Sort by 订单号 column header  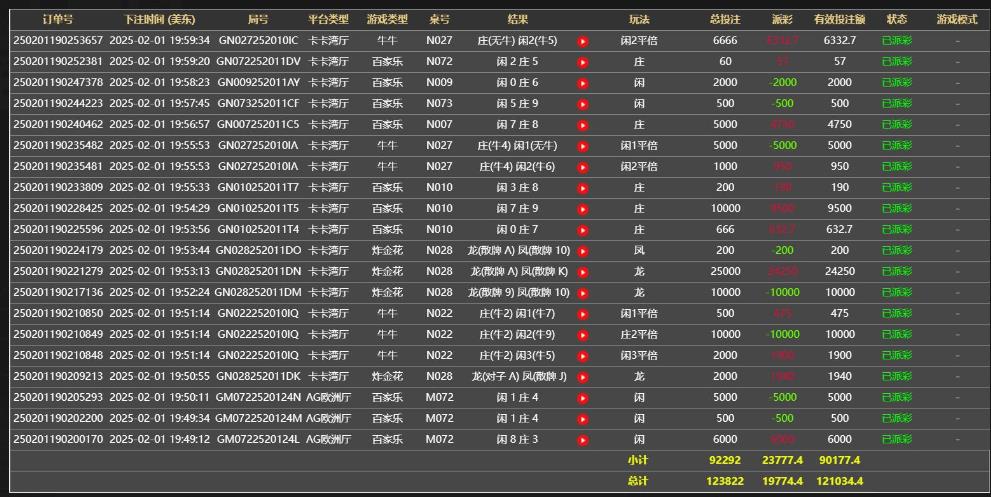pos(58,19)
